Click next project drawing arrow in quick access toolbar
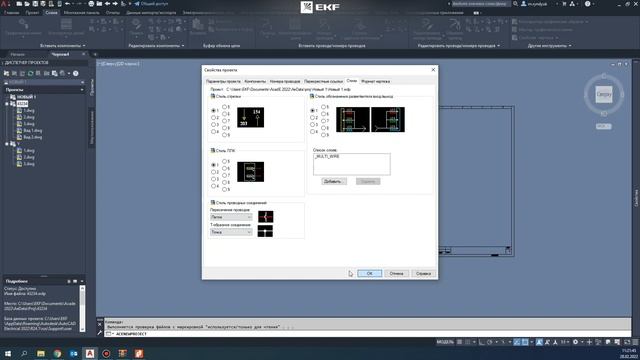Viewport: 640px width, 360px height. point(115,4)
